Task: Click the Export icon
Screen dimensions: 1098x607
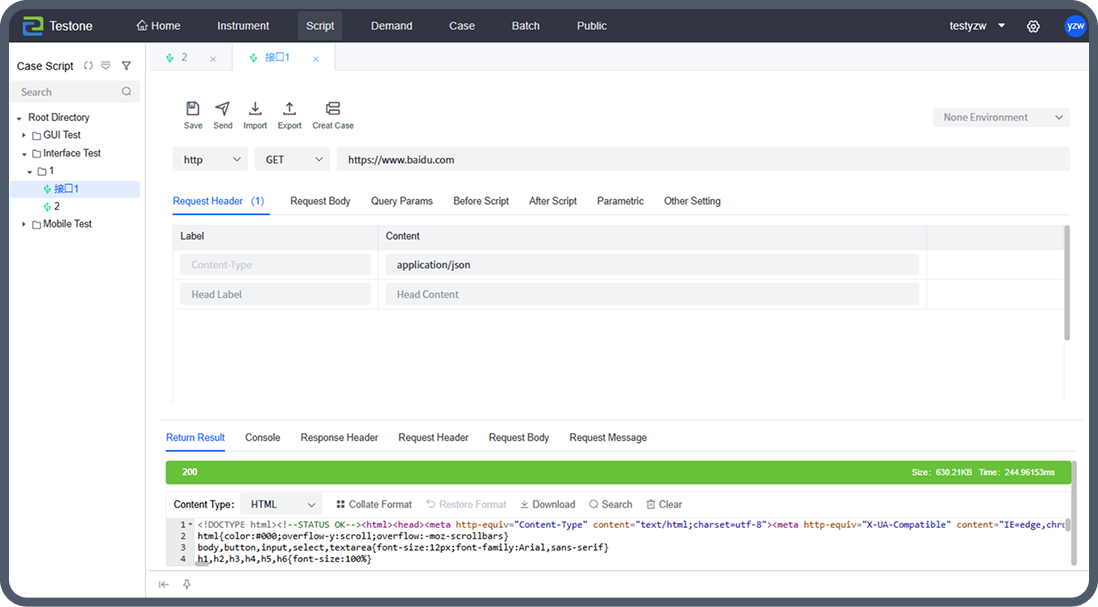Action: [289, 109]
